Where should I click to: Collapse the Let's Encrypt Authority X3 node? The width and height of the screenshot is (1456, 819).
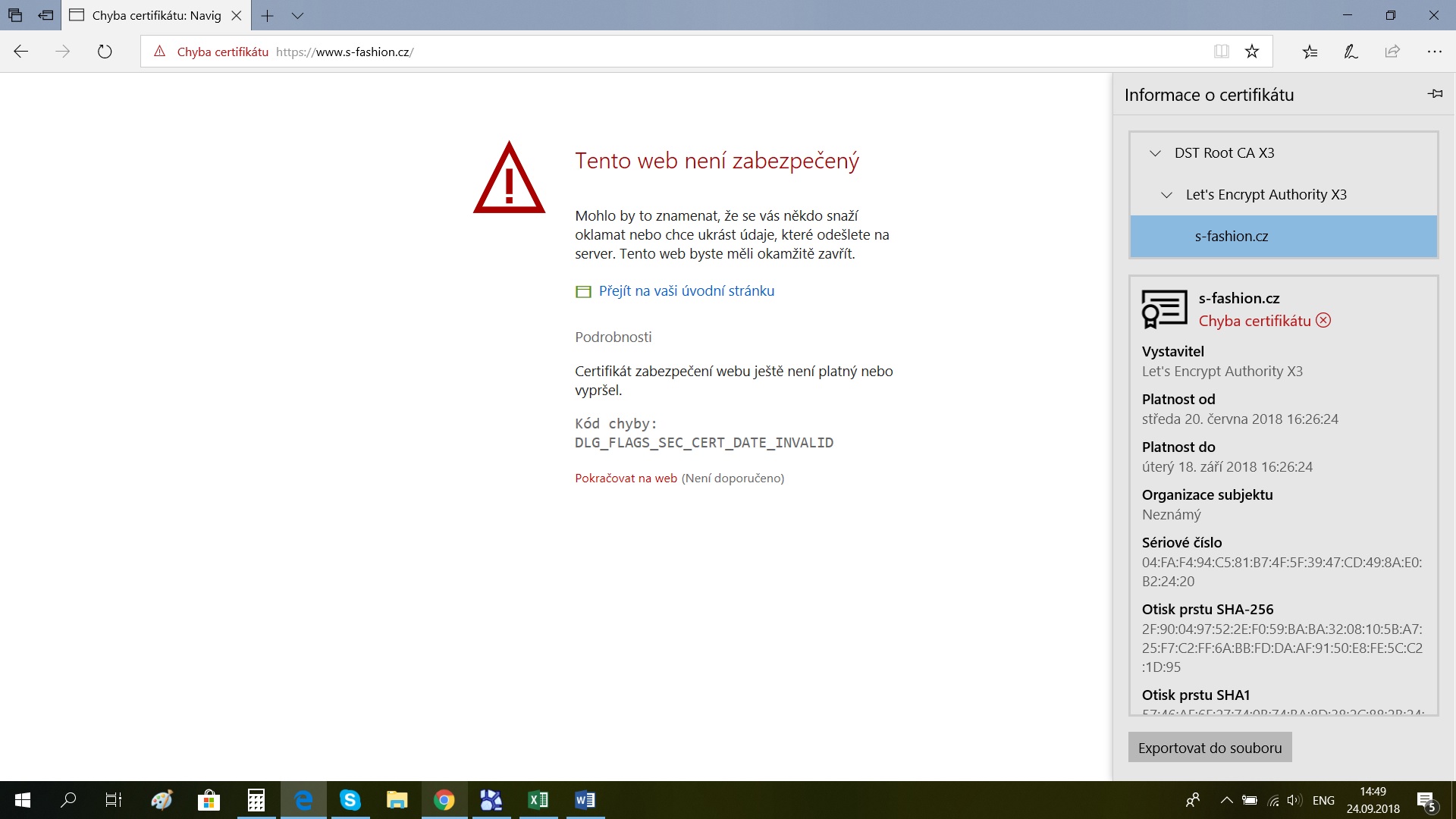click(1166, 195)
